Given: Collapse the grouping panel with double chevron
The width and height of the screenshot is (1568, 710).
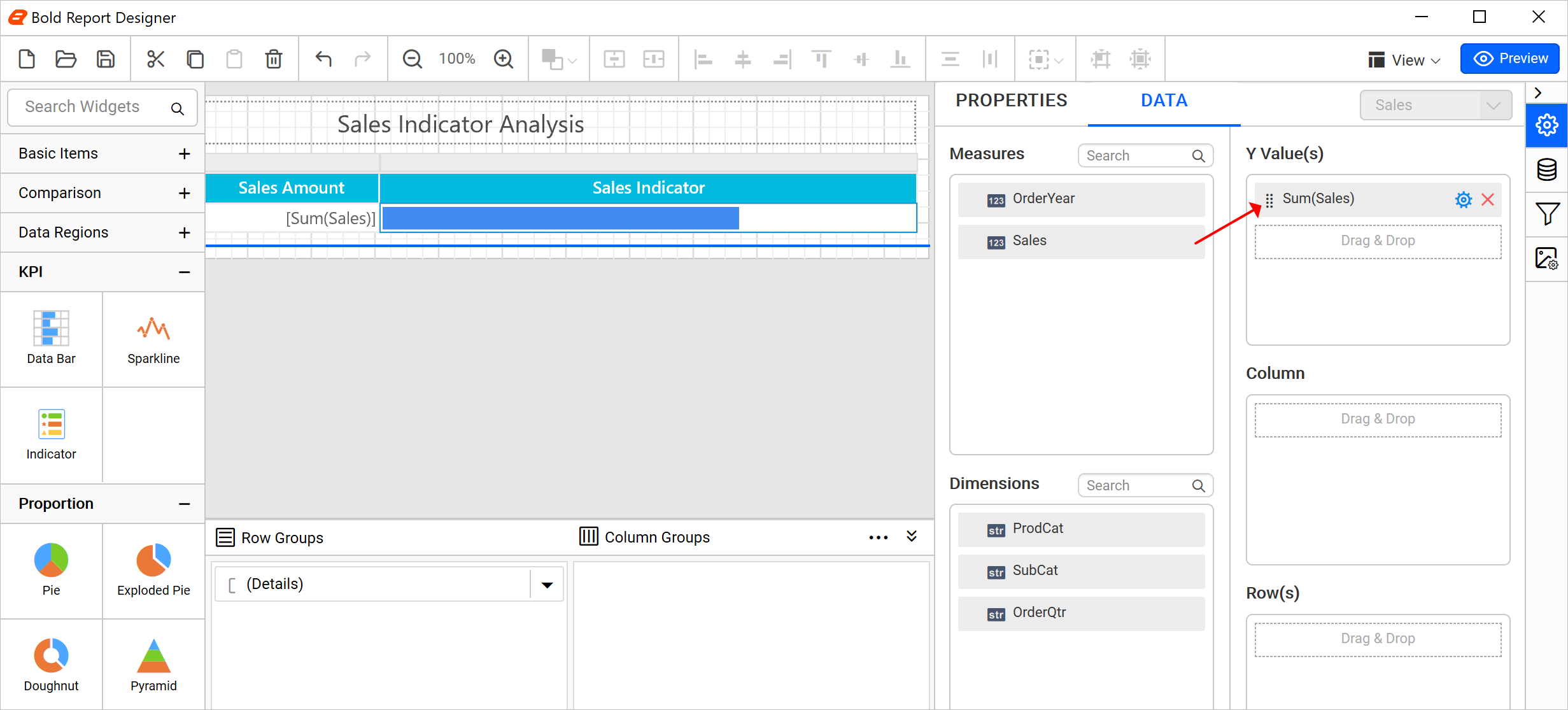Looking at the screenshot, I should coord(912,537).
